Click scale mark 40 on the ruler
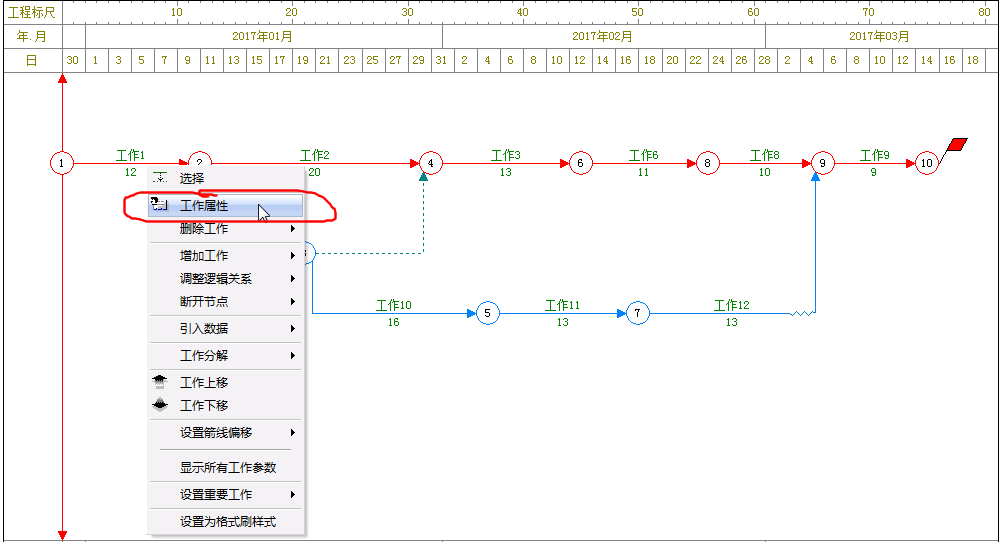Screen dimensions: 1001x542 point(523,12)
